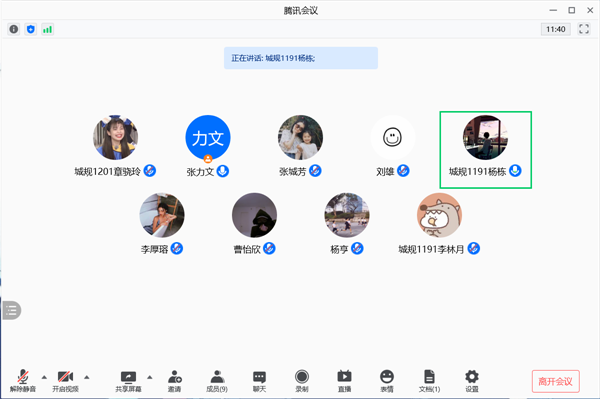Minimize the 腾讯会议 window
This screenshot has width=600, height=399.
coord(553,10)
